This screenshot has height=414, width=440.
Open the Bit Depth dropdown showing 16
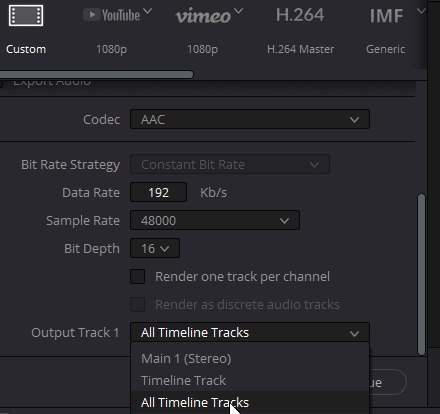coord(155,248)
